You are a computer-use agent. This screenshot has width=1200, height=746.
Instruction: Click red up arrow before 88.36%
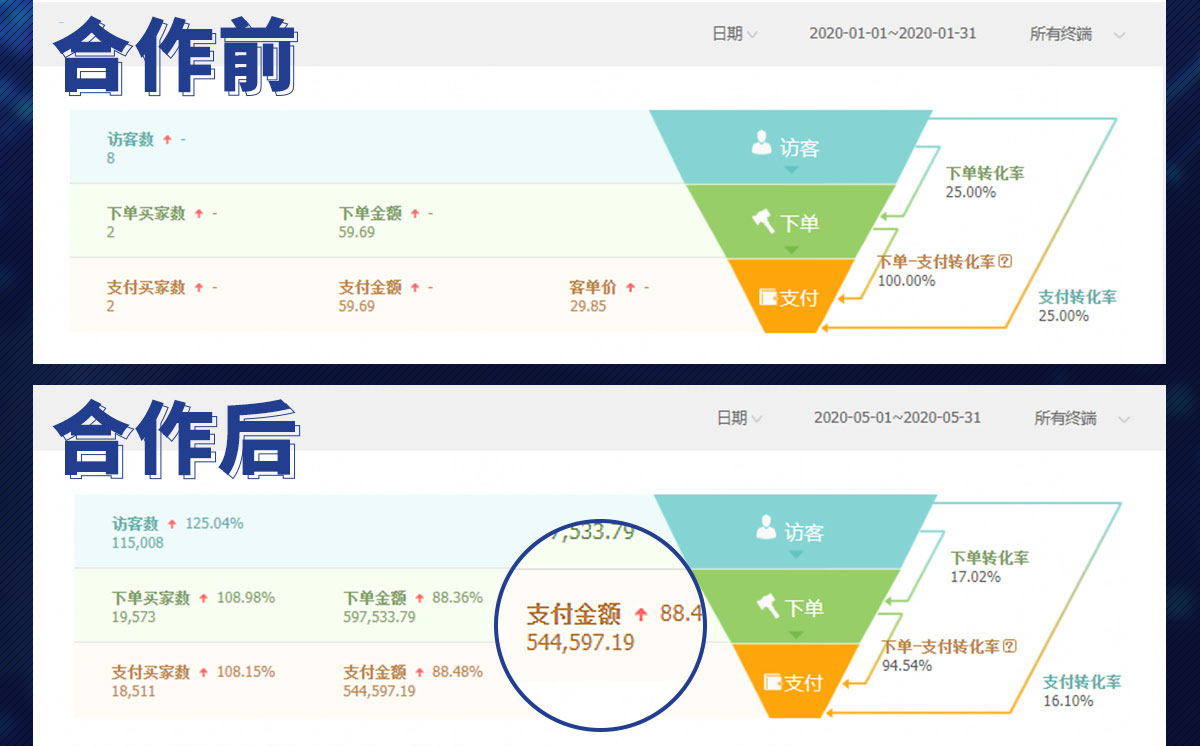tap(420, 598)
